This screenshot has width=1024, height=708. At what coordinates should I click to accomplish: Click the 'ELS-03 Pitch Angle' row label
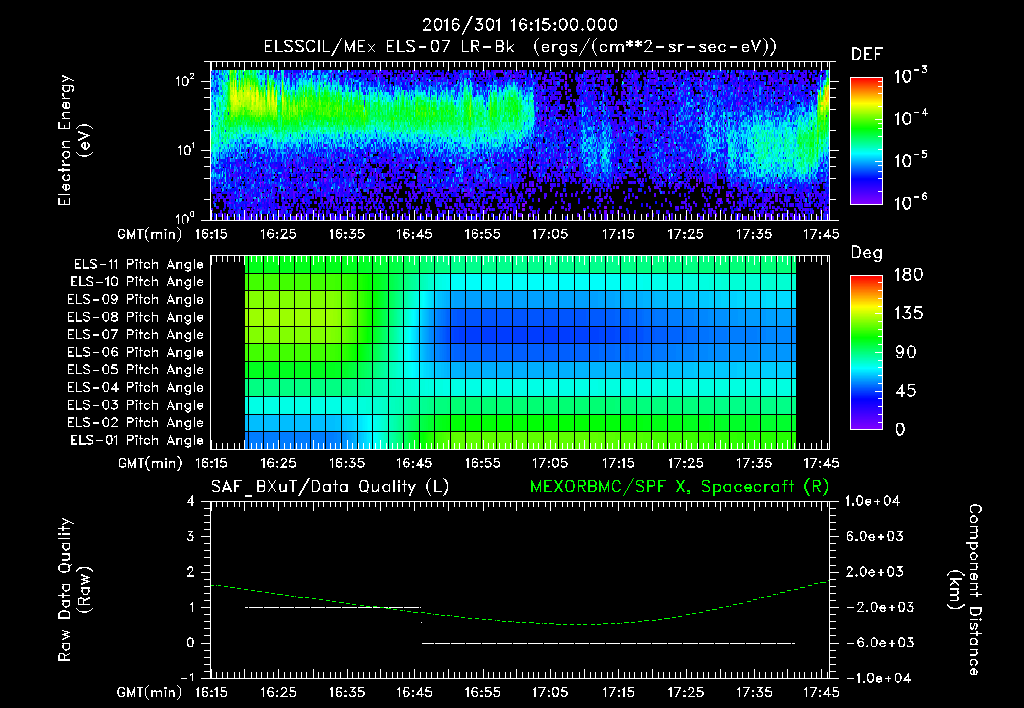[135, 406]
